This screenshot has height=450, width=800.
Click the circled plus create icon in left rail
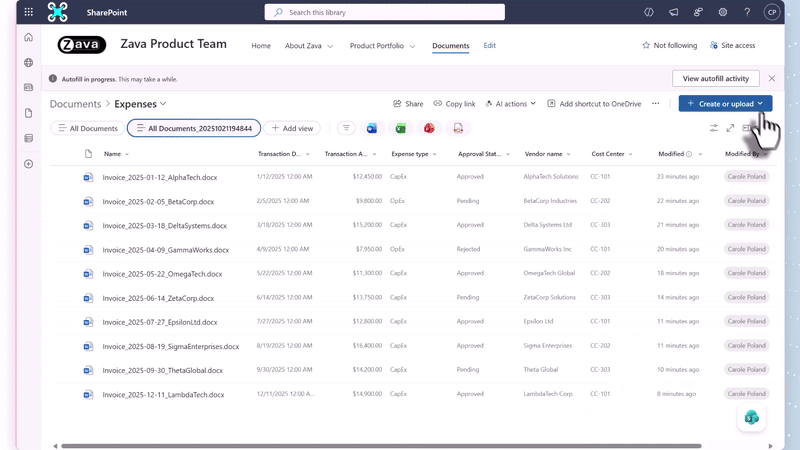tap(29, 164)
